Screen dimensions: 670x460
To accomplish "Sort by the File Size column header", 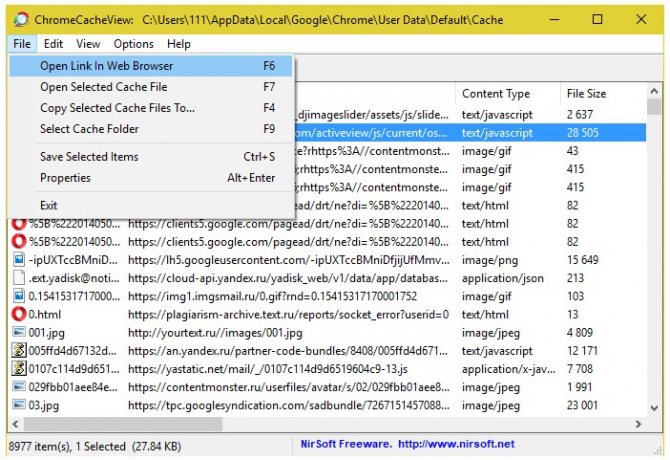I will [585, 94].
